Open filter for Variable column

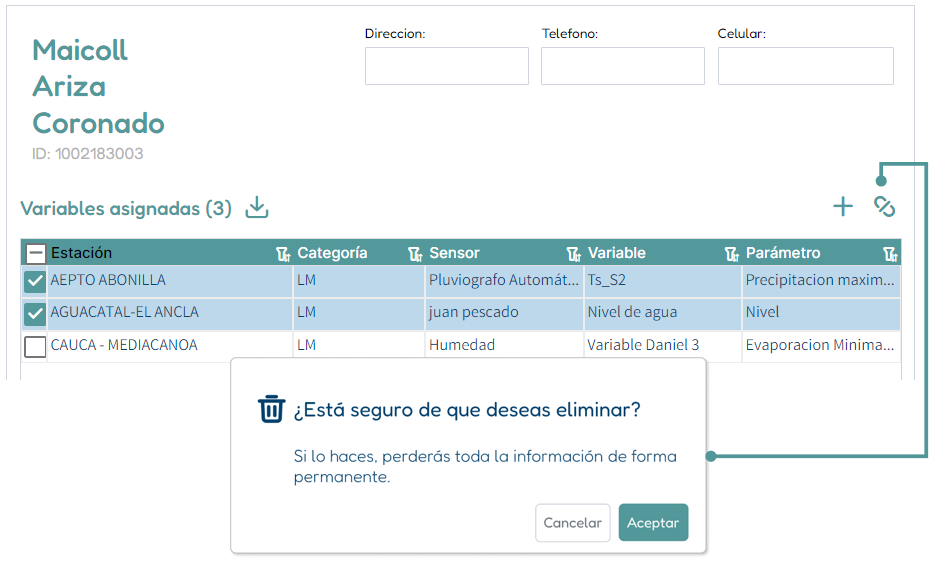[x=732, y=254]
